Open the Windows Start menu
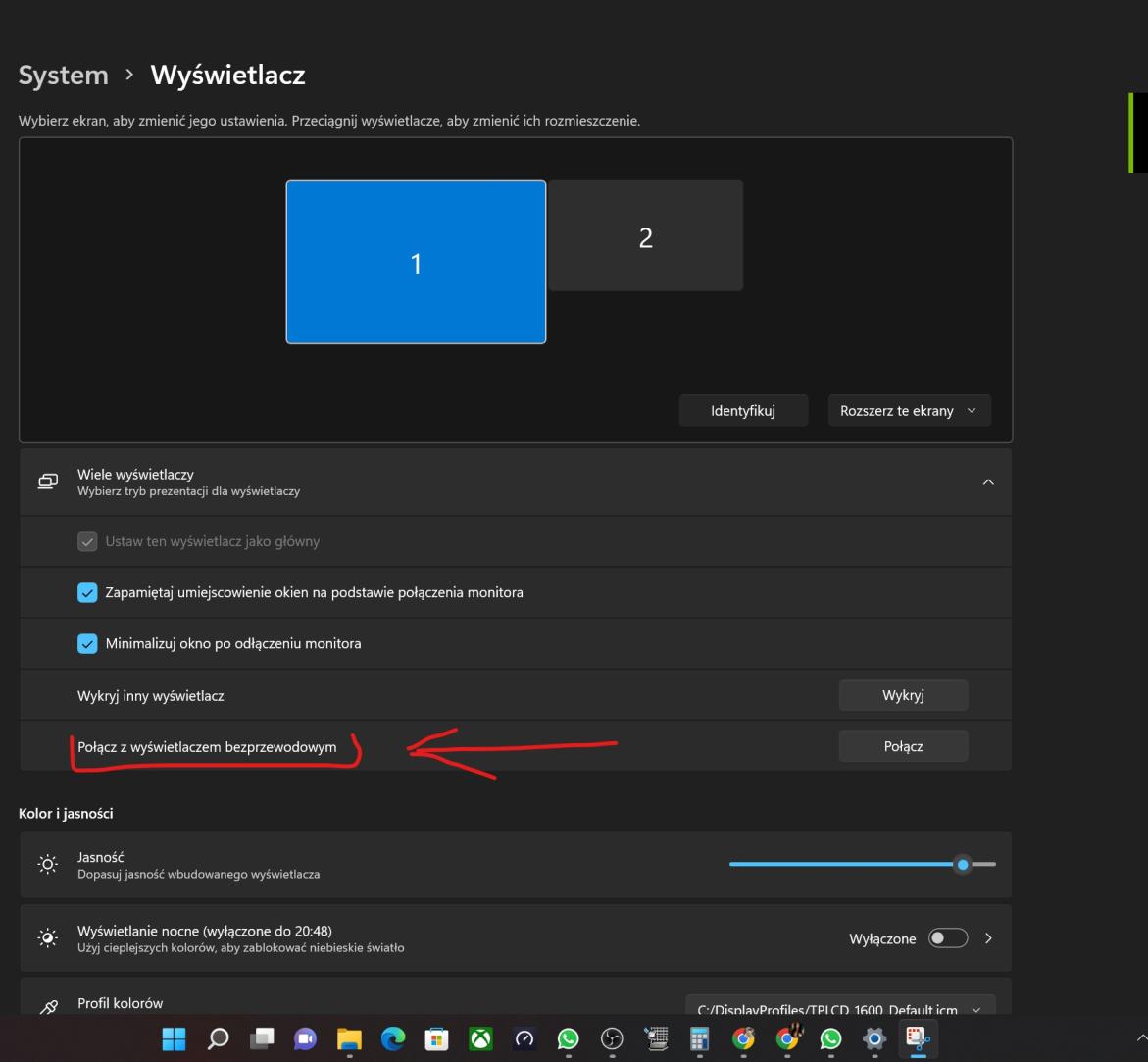This screenshot has height=1062, width=1148. point(173,1038)
